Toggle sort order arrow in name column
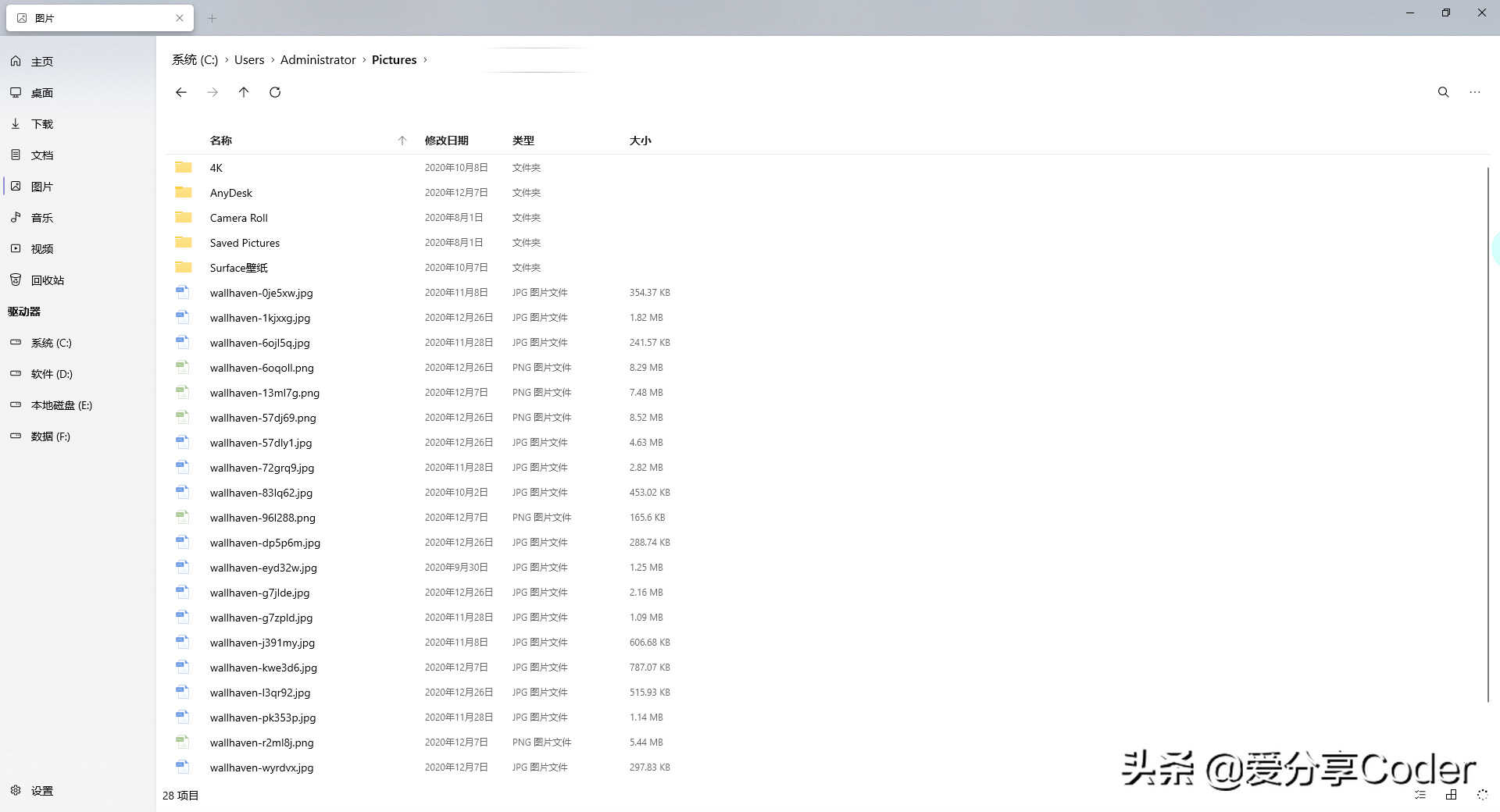Viewport: 1500px width, 812px height. (x=402, y=141)
